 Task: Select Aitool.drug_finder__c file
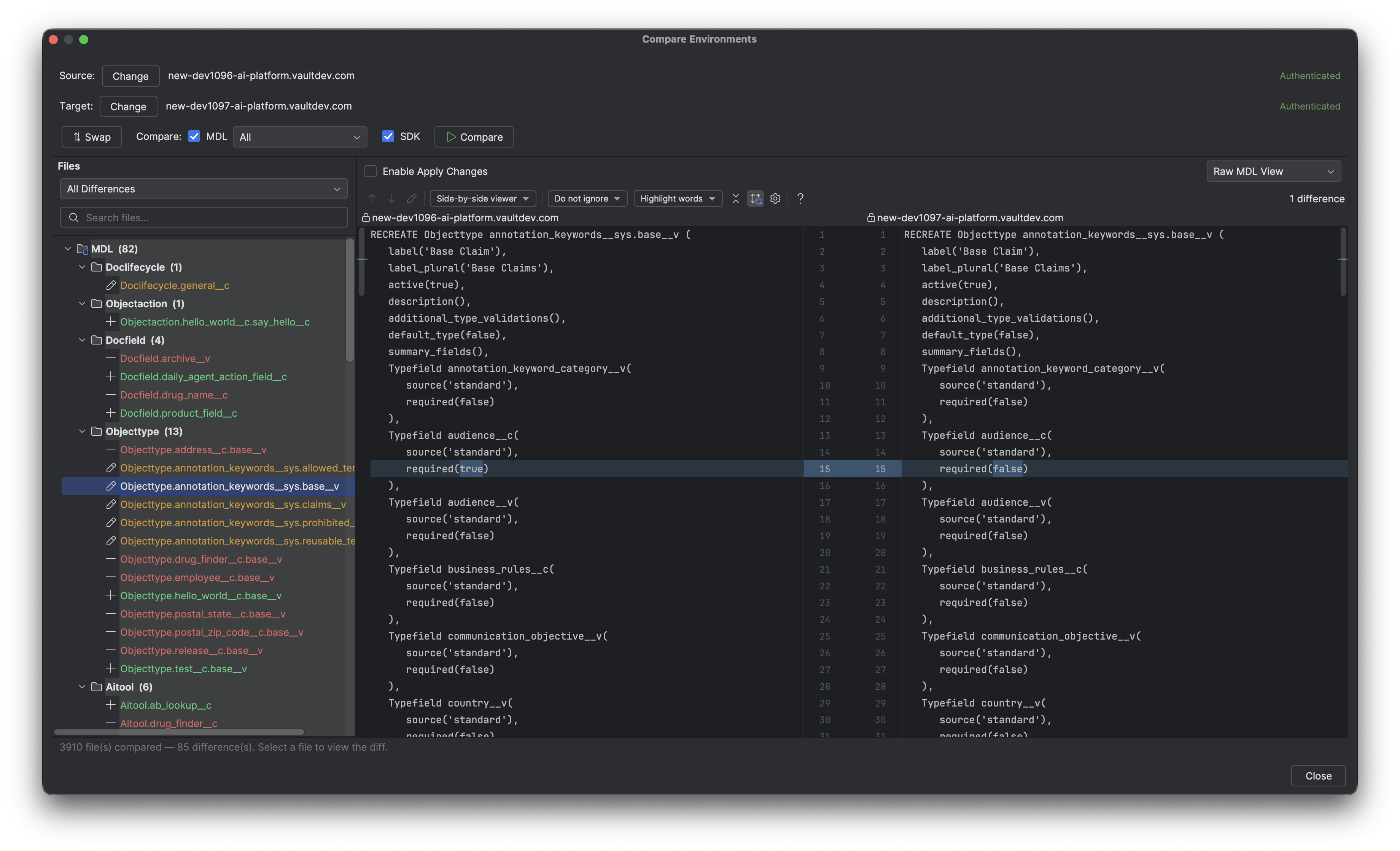[x=169, y=723]
